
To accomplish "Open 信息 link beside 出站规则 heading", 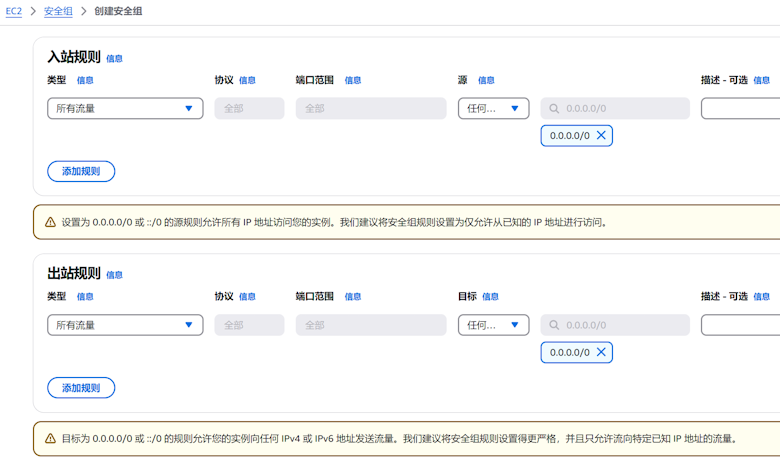I will [x=115, y=275].
